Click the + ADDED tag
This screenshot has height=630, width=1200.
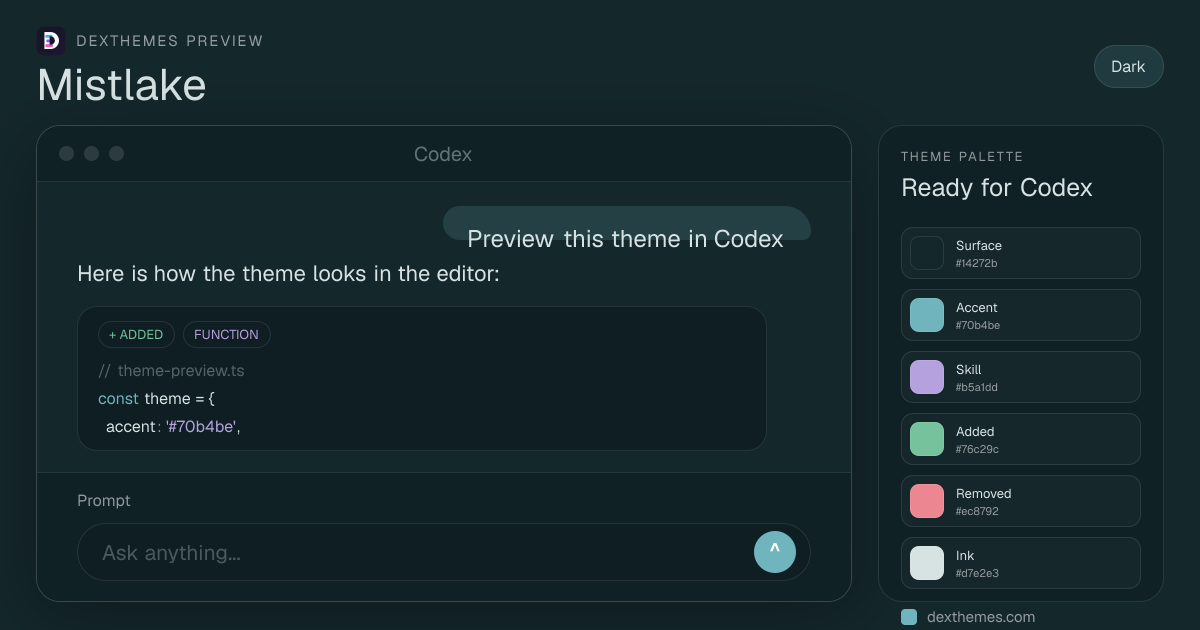[x=136, y=335]
